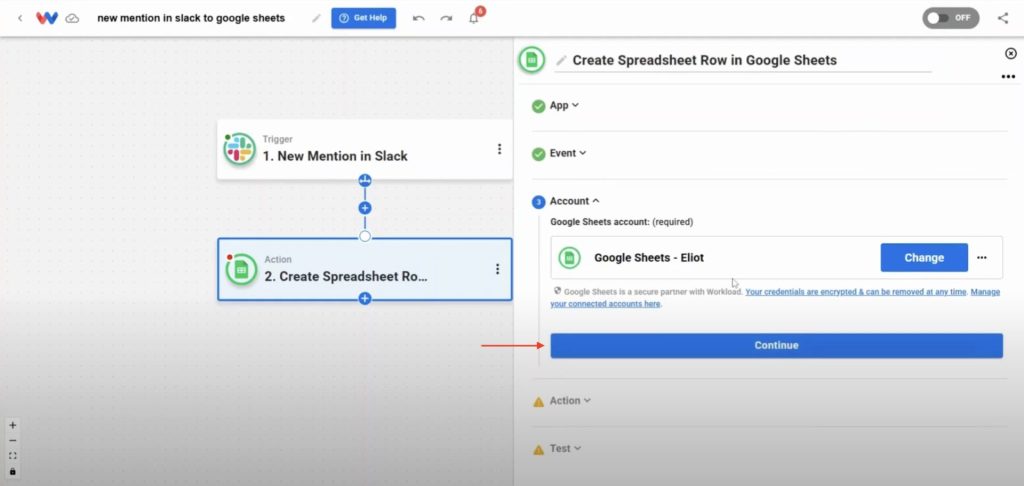Edit workflow name with the pencil icon
The image size is (1024, 486).
tap(316, 18)
